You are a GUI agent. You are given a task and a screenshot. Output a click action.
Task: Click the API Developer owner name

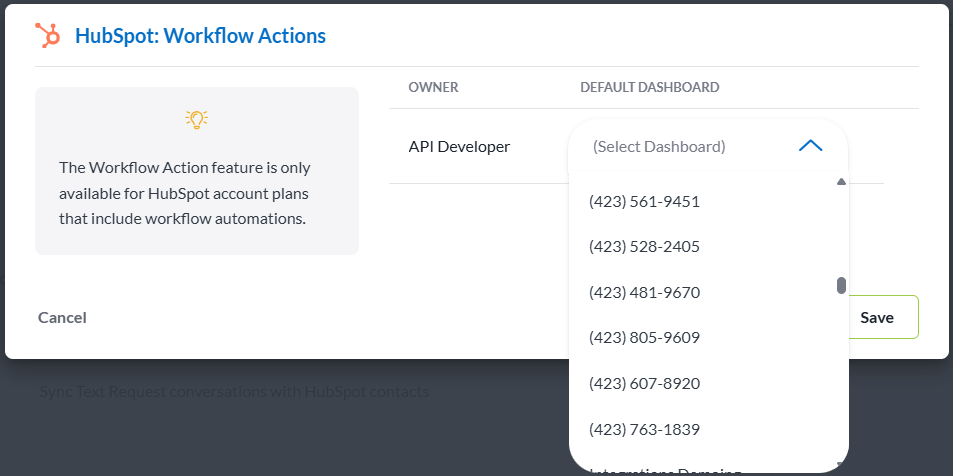coord(459,146)
